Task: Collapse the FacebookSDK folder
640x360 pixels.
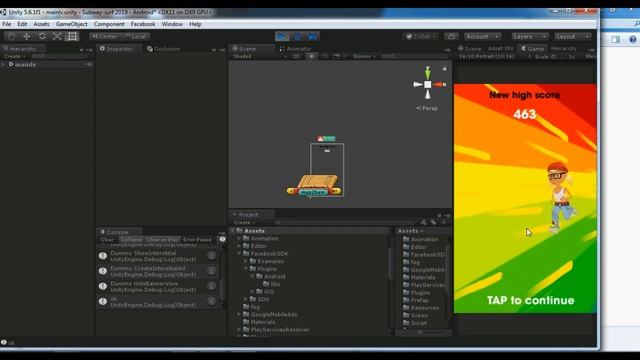Action: pos(239,253)
